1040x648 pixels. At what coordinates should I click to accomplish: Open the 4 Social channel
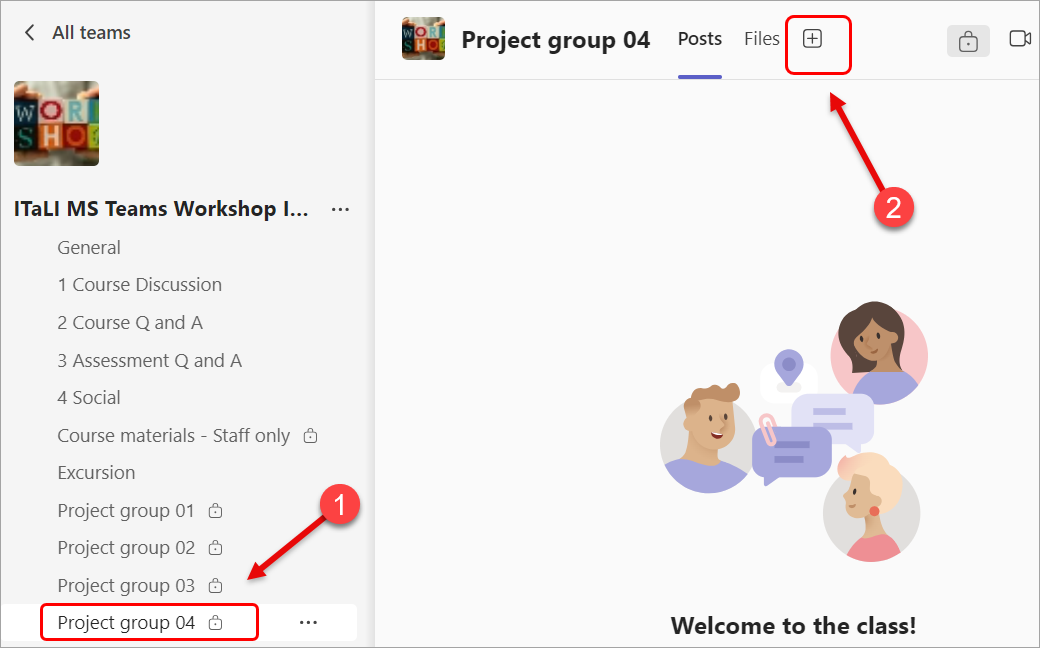coord(88,397)
